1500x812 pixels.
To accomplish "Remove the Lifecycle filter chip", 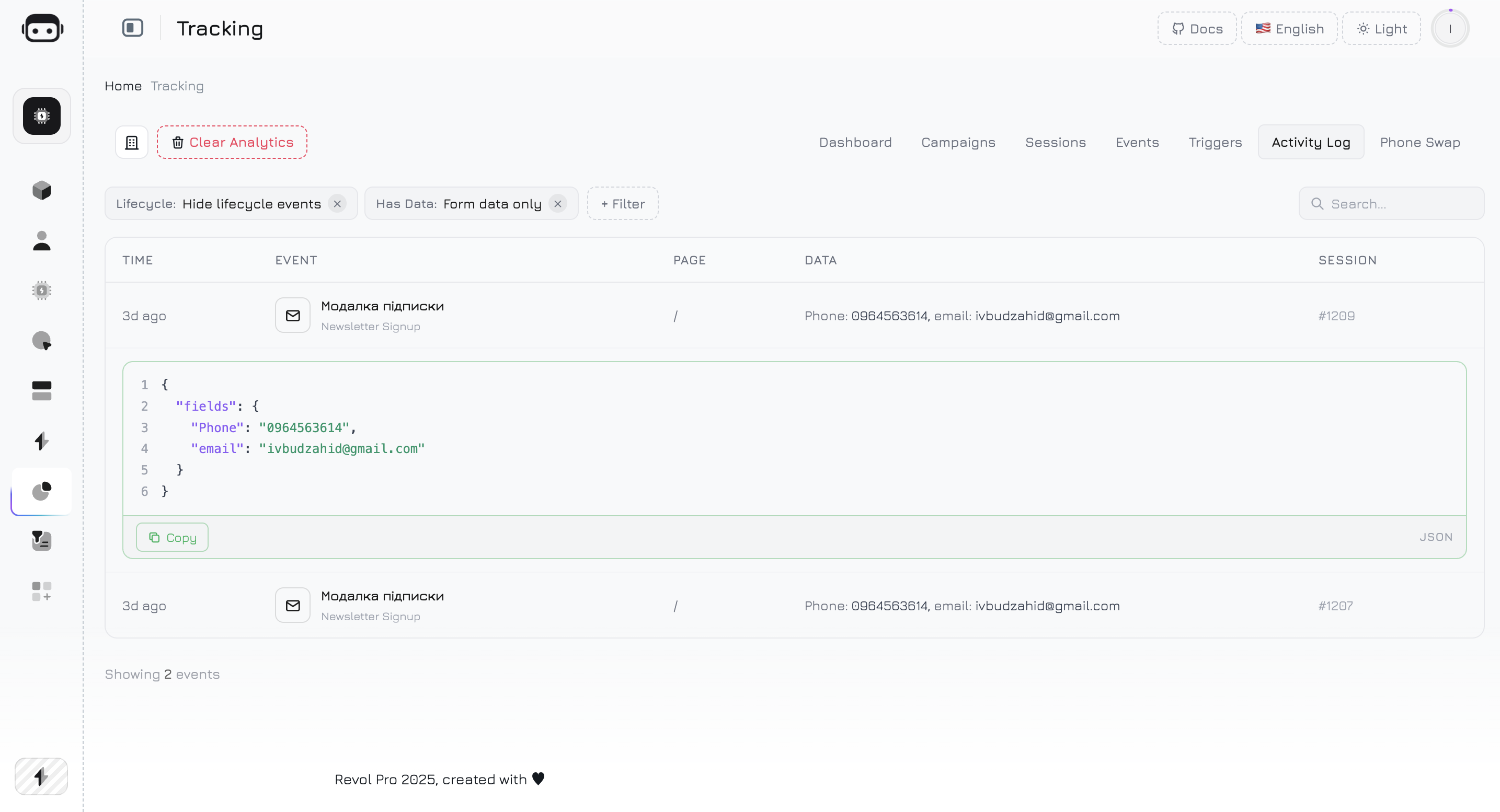I will (x=337, y=204).
